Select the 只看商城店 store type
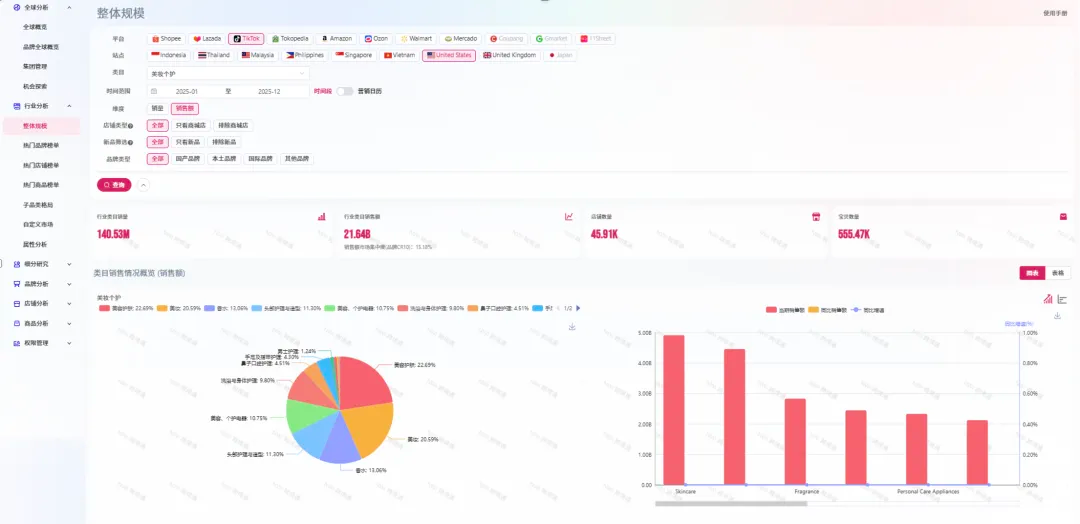1080x524 pixels. click(x=190, y=126)
